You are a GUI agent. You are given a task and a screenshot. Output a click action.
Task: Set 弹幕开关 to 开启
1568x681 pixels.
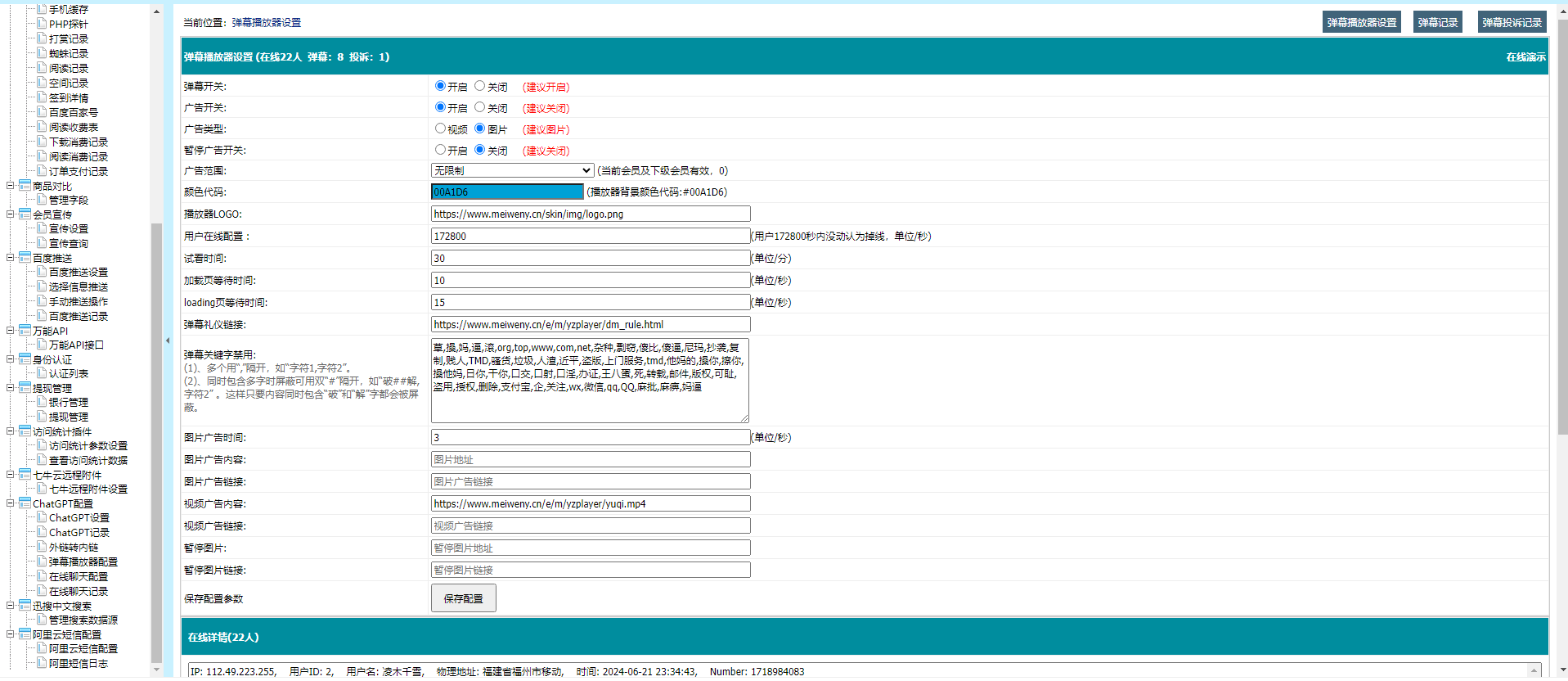pyautogui.click(x=440, y=86)
